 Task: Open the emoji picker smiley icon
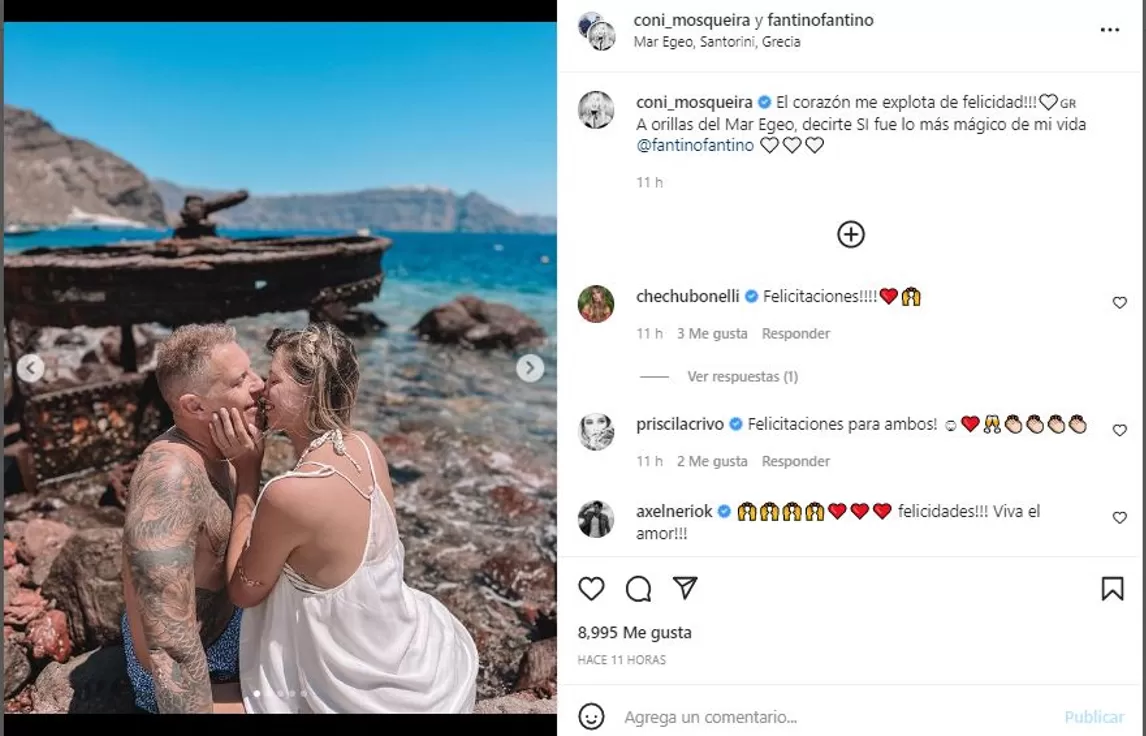[592, 717]
